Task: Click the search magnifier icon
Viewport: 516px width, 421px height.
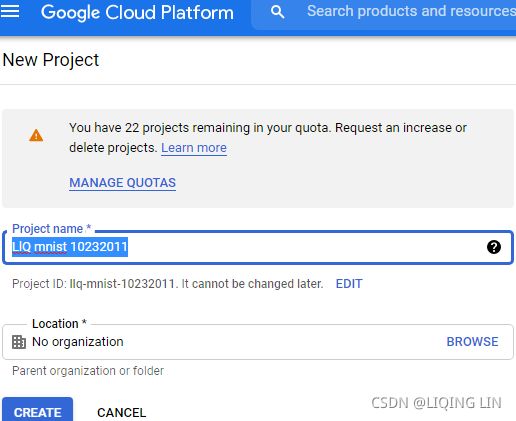Action: point(277,12)
